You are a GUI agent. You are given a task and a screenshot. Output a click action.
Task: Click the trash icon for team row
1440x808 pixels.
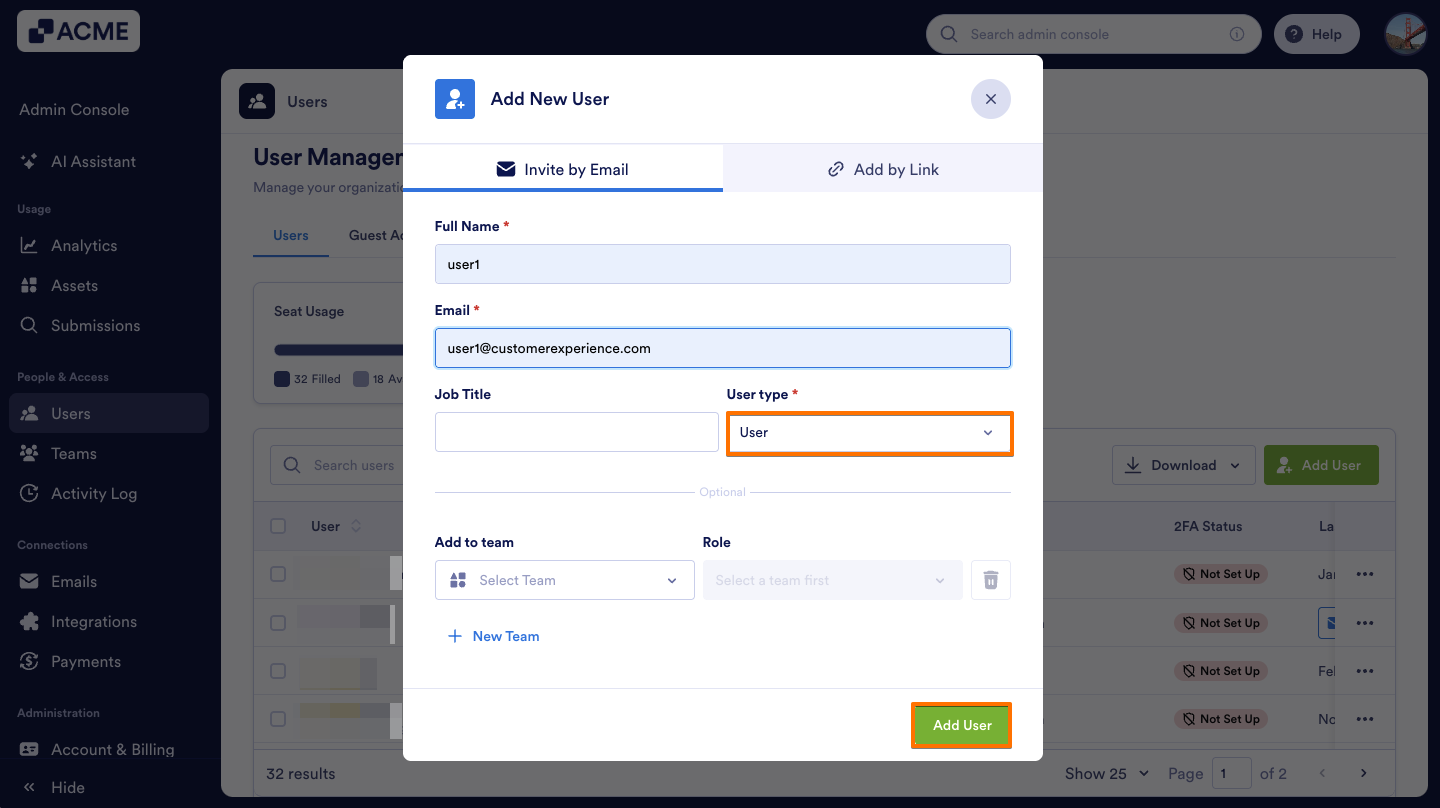pos(991,580)
